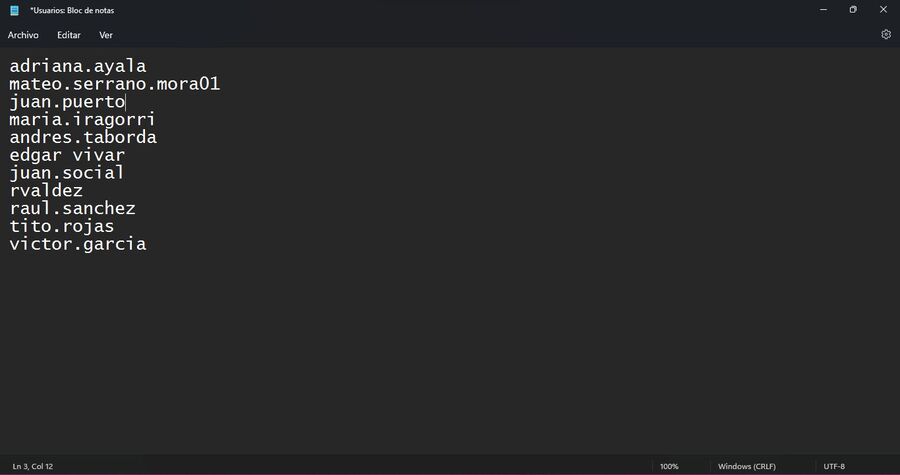Click on the maria.iragorri text line
Viewport: 900px width, 475px height.
point(82,119)
